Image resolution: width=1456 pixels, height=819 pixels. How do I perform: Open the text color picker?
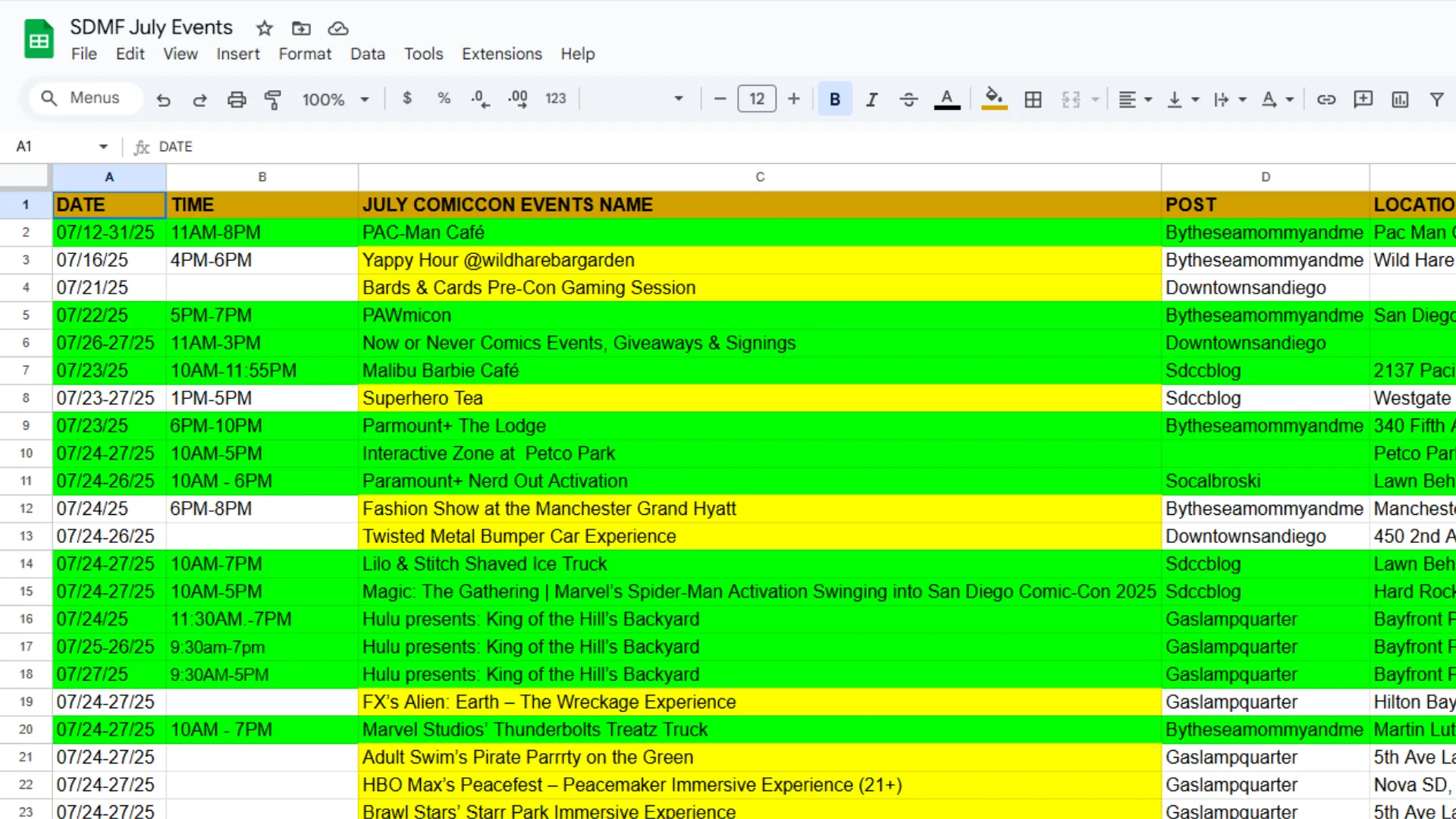point(947,99)
